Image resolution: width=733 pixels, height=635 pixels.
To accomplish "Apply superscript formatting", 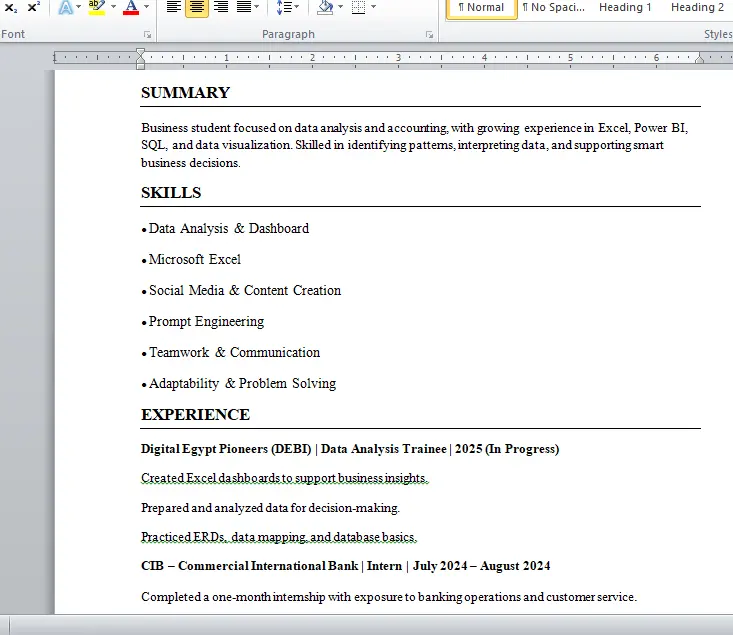I will pyautogui.click(x=34, y=7).
